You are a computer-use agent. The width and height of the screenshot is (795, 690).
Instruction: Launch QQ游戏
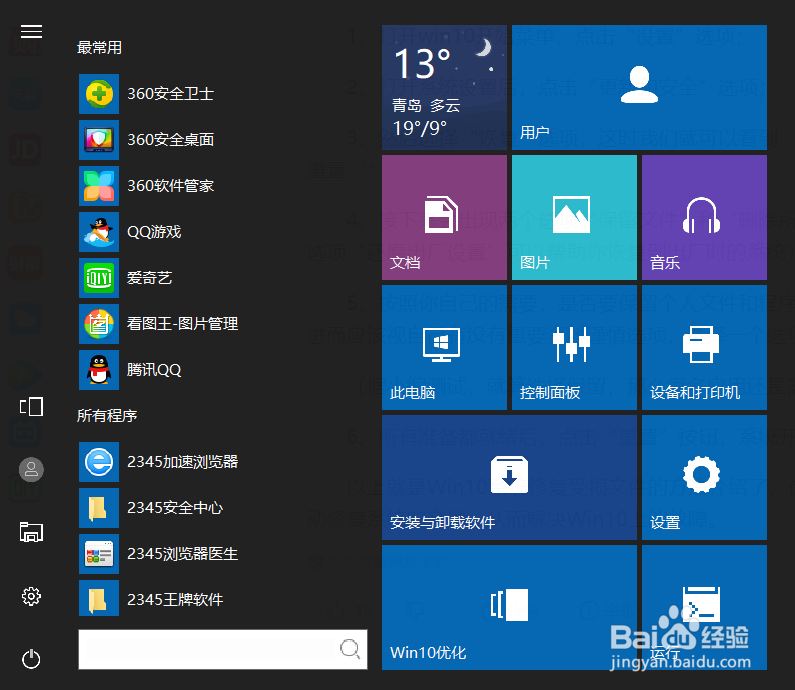click(131, 232)
